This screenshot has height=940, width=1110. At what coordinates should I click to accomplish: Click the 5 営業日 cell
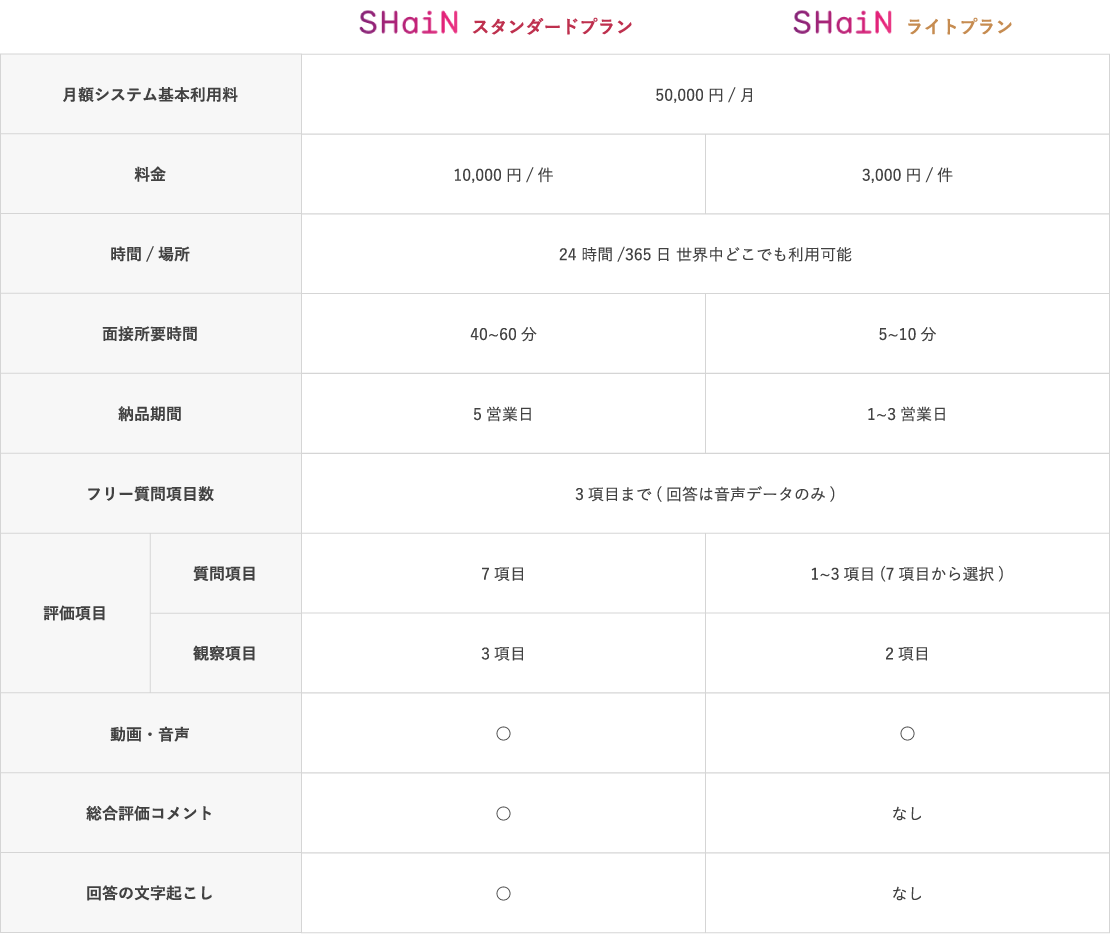503,414
